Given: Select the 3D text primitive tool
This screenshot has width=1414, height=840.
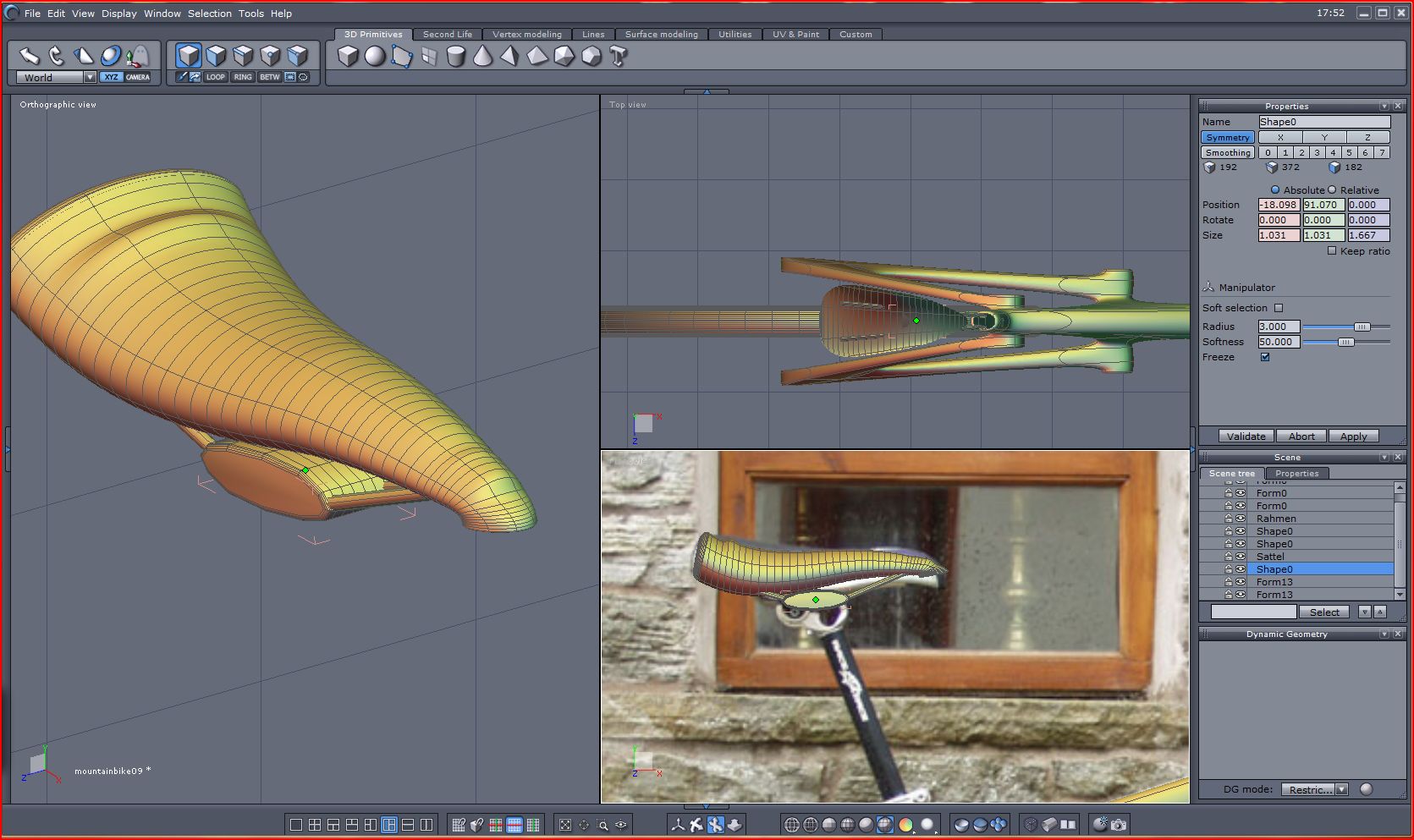Looking at the screenshot, I should tap(618, 57).
